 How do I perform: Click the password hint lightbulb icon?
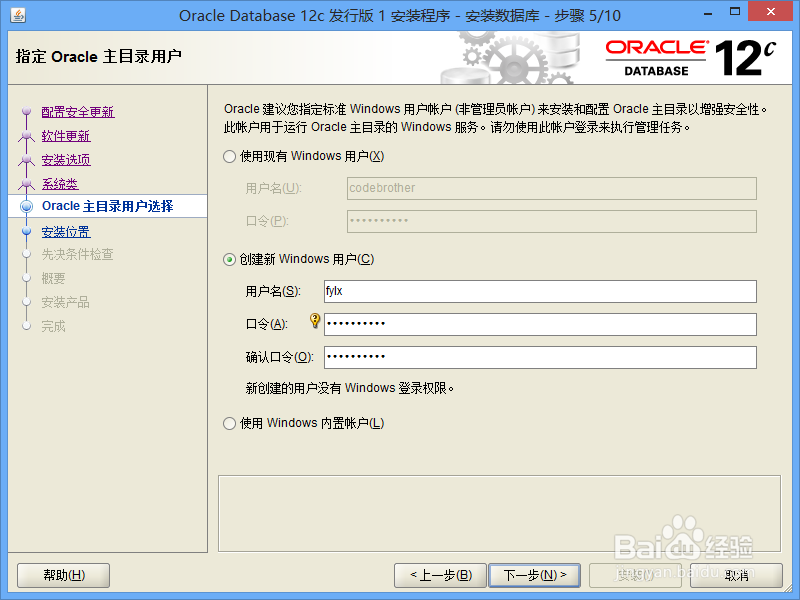tap(315, 320)
